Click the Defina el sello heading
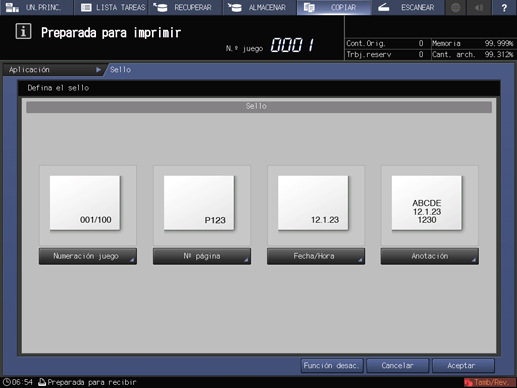 coord(58,88)
